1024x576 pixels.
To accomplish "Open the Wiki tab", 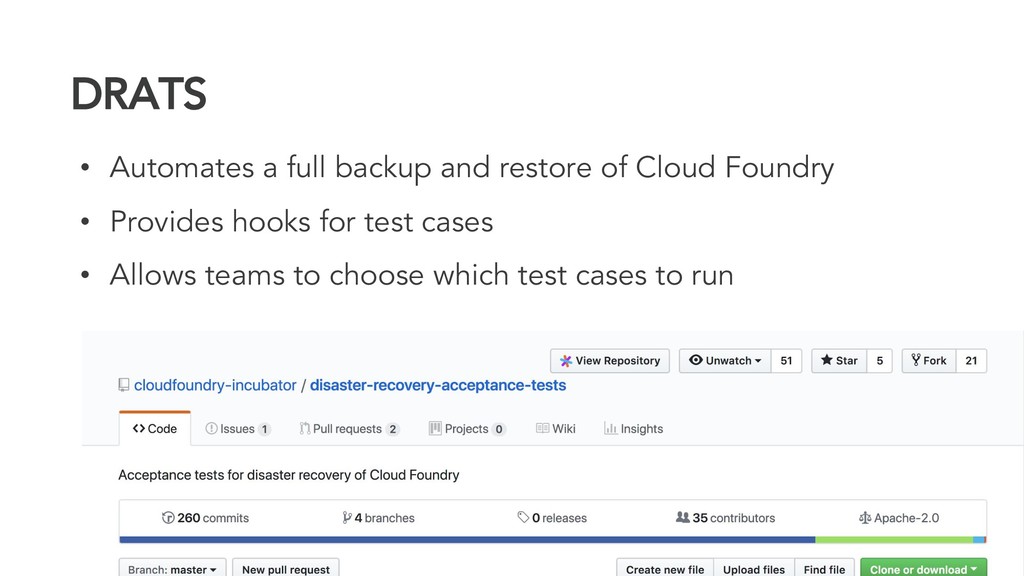I will pos(556,429).
